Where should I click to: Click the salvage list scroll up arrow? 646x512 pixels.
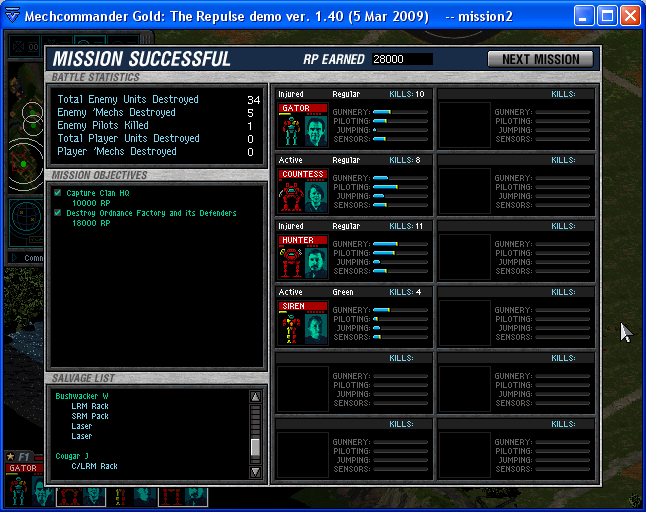(255, 397)
